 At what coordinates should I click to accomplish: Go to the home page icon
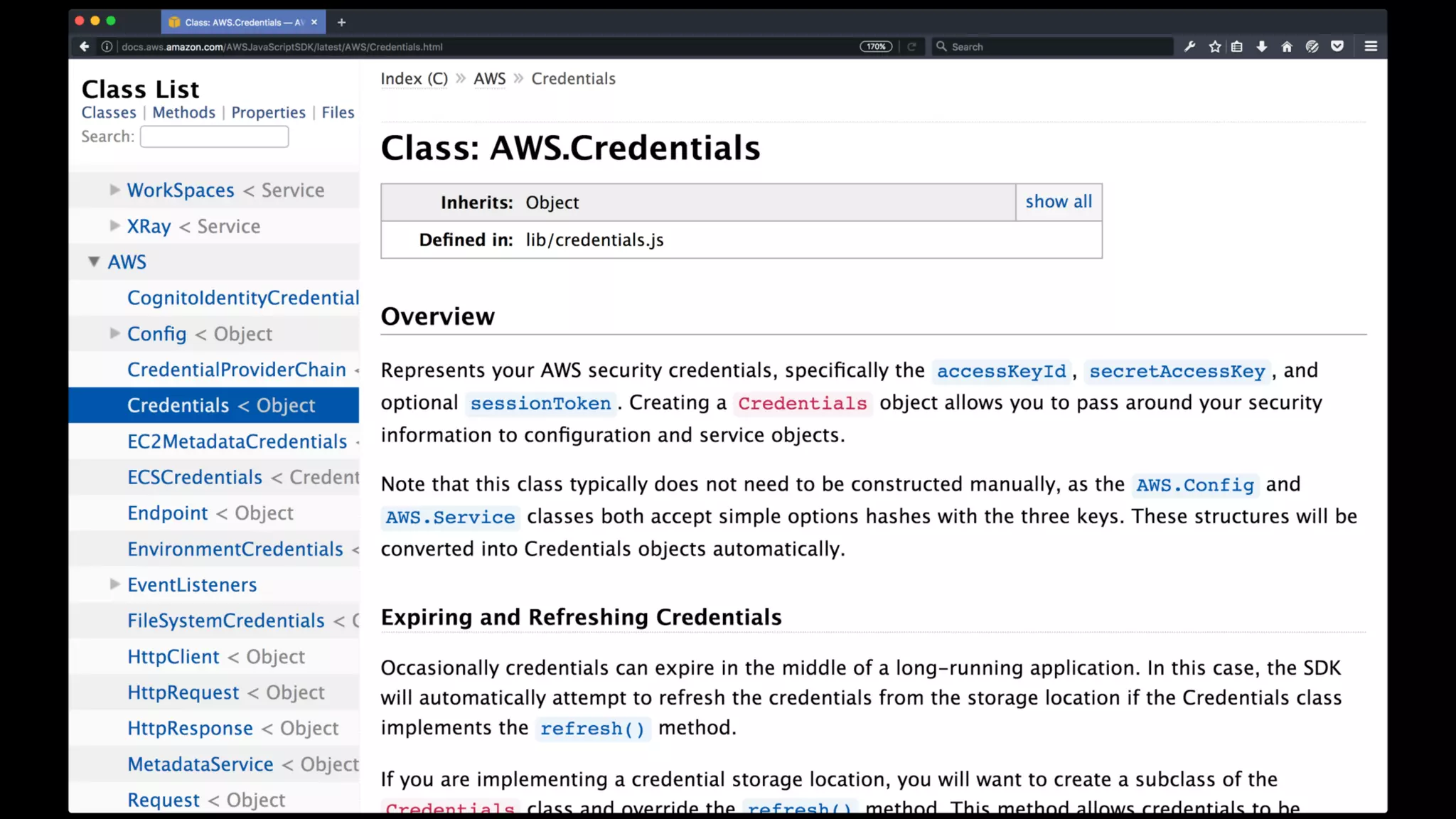click(x=1287, y=47)
